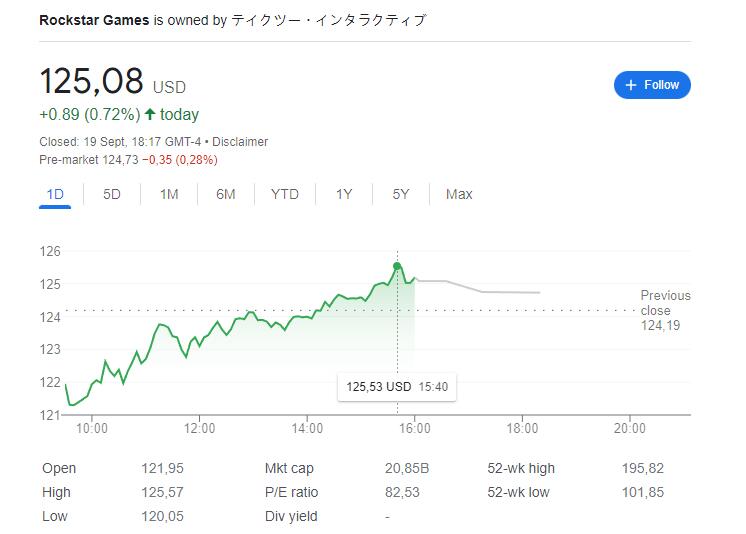Viewport: 746px width, 534px height.
Task: Select the Max chart range
Action: coord(459,194)
